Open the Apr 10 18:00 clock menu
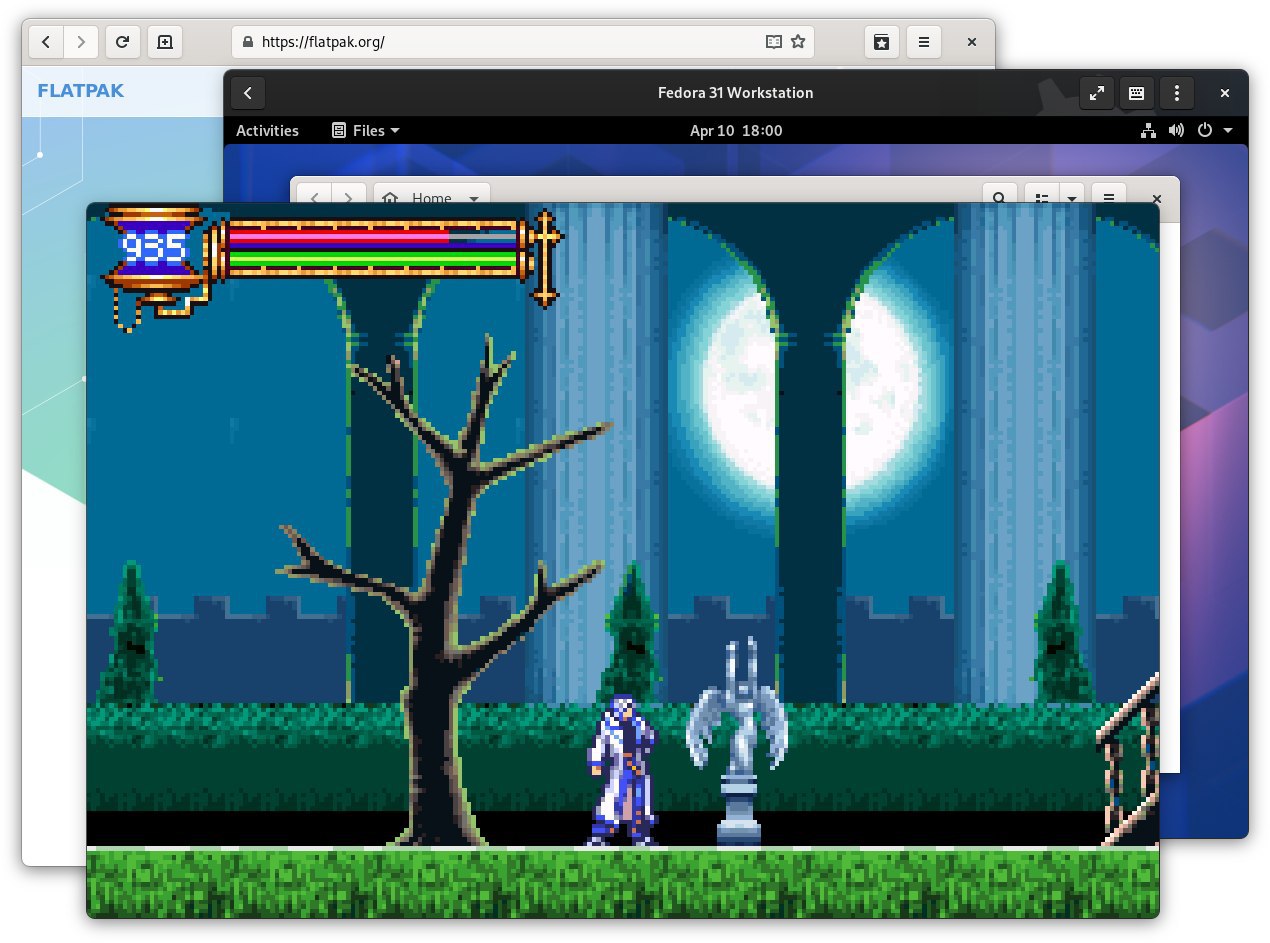 (736, 131)
